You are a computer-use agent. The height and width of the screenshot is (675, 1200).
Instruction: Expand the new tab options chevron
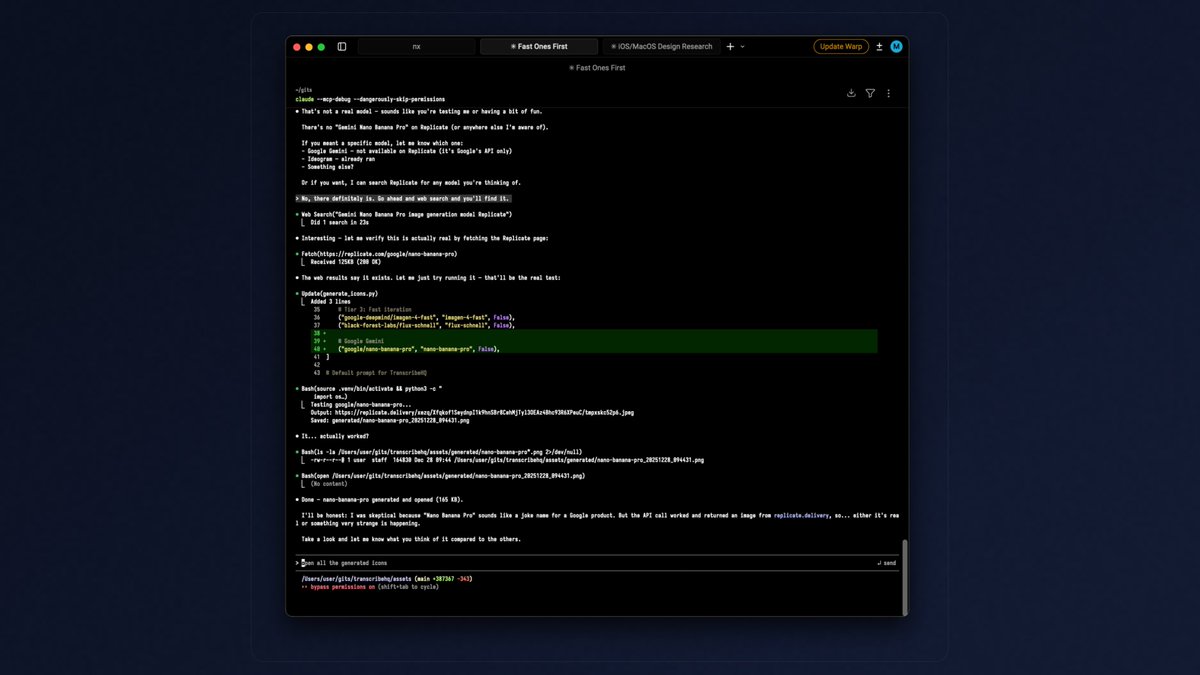[x=742, y=47]
